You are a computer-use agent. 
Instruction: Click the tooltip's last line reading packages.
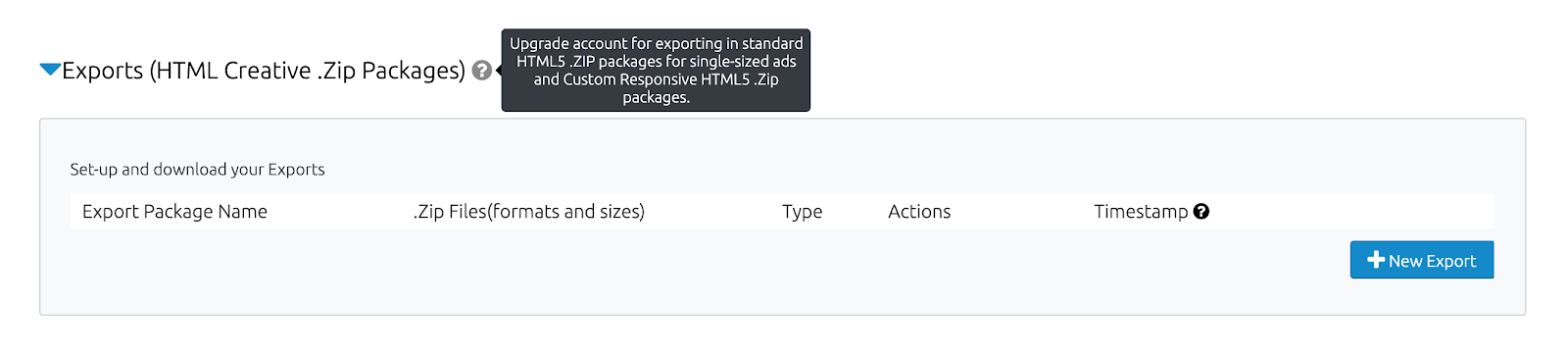656,97
